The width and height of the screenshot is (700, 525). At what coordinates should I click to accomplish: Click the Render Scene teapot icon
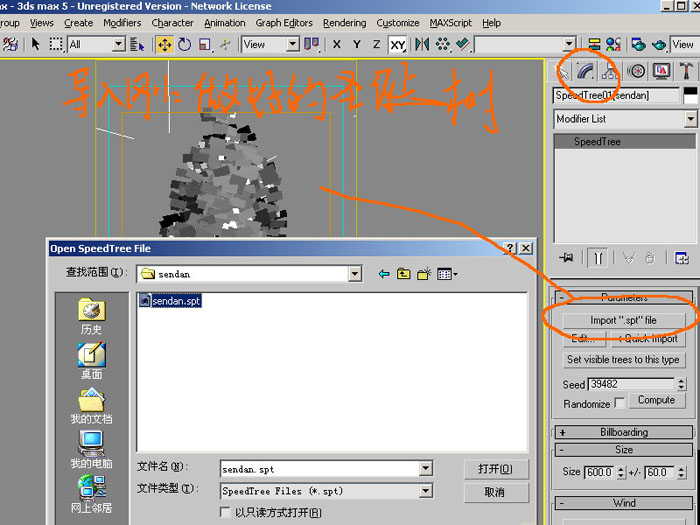click(638, 44)
